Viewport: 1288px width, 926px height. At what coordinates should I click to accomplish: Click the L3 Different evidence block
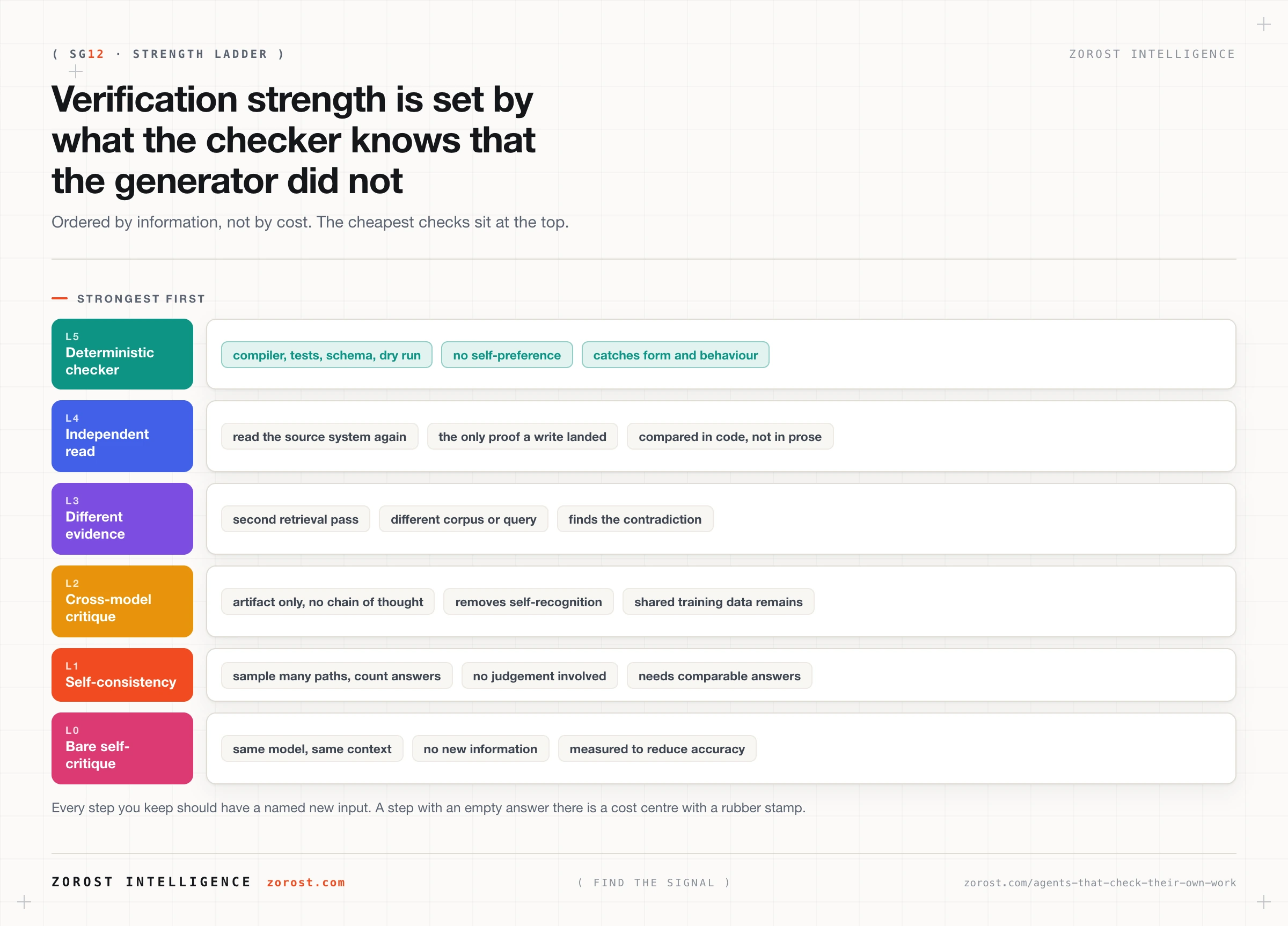(122, 518)
